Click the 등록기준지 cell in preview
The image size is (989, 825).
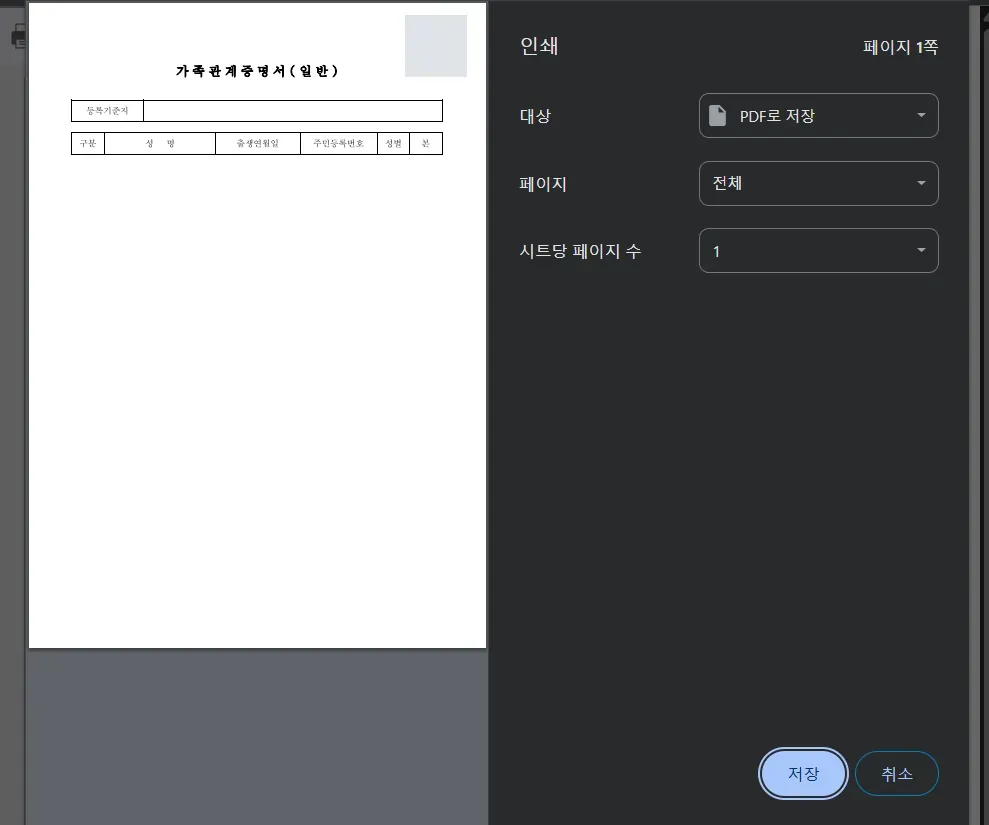click(107, 110)
